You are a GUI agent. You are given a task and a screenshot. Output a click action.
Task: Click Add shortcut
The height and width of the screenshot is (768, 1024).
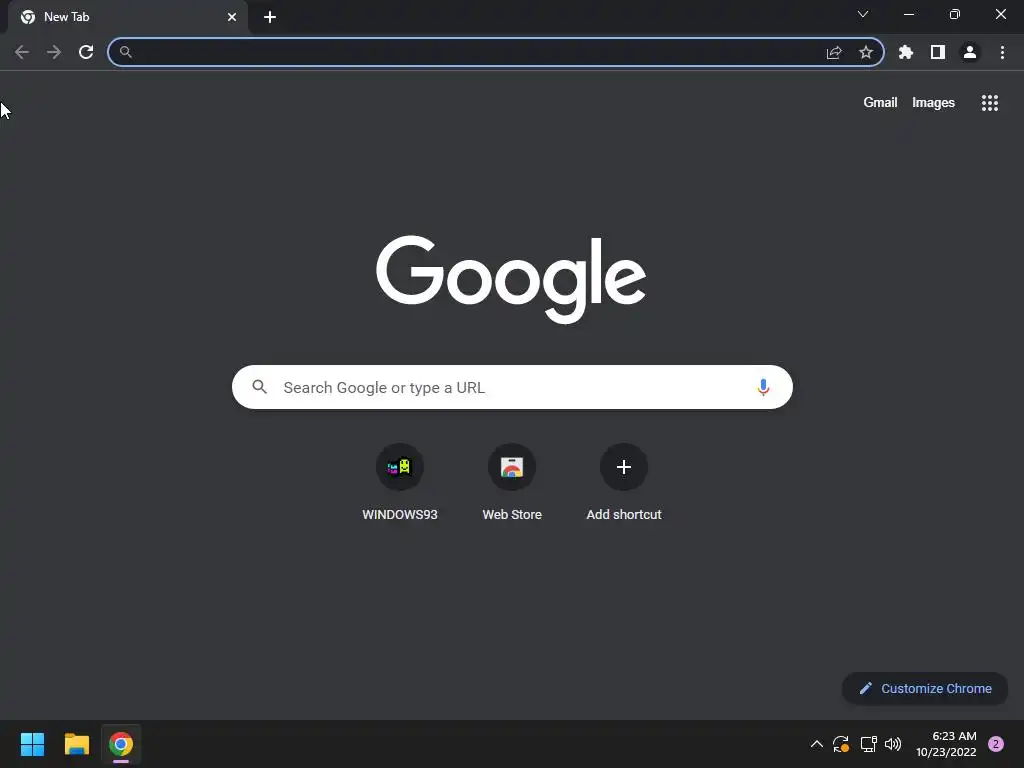pyautogui.click(x=624, y=482)
